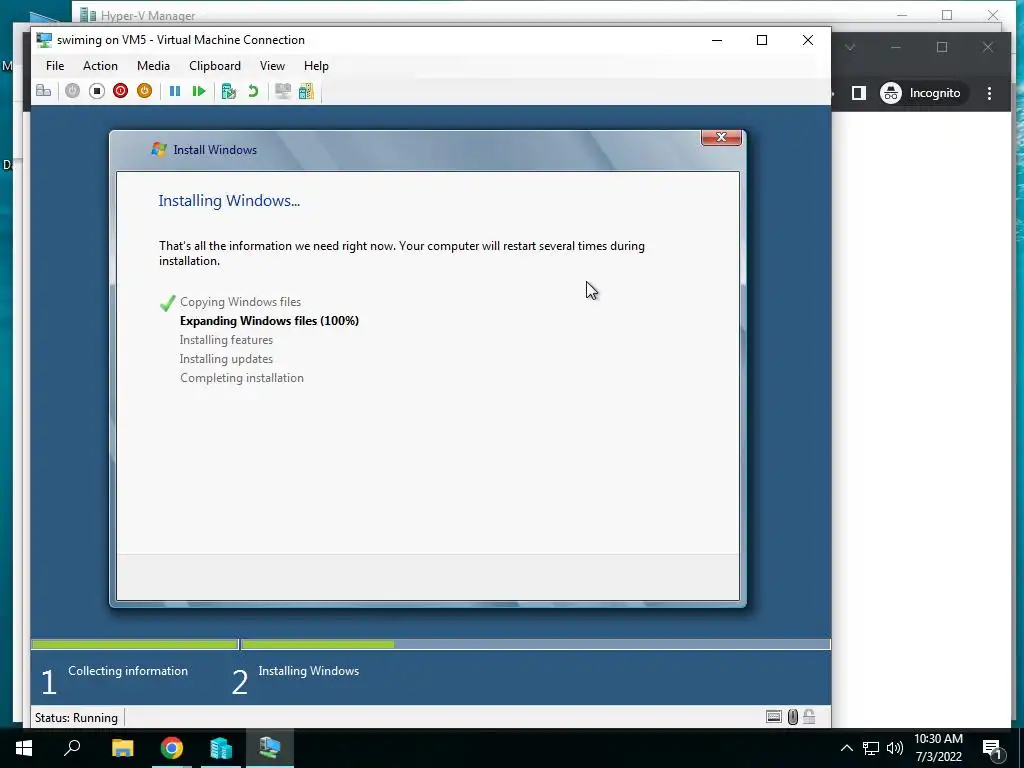1024x768 pixels.
Task: Open network settings from the tray
Action: point(871,748)
